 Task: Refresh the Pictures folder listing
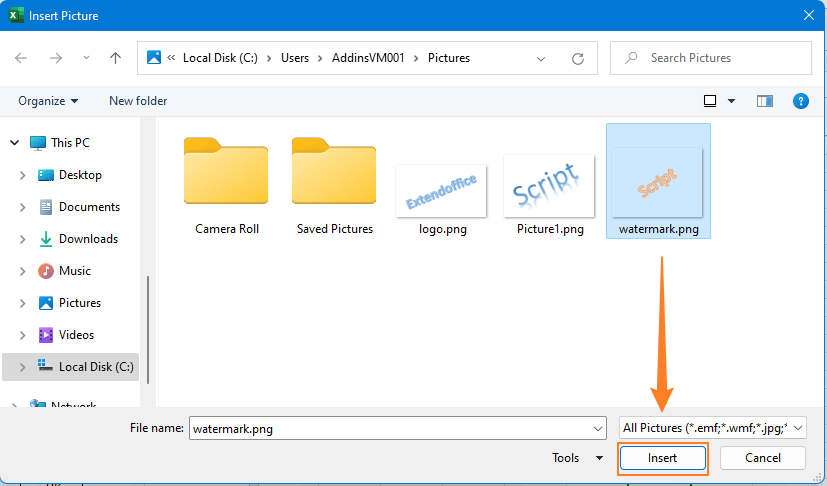tap(579, 58)
